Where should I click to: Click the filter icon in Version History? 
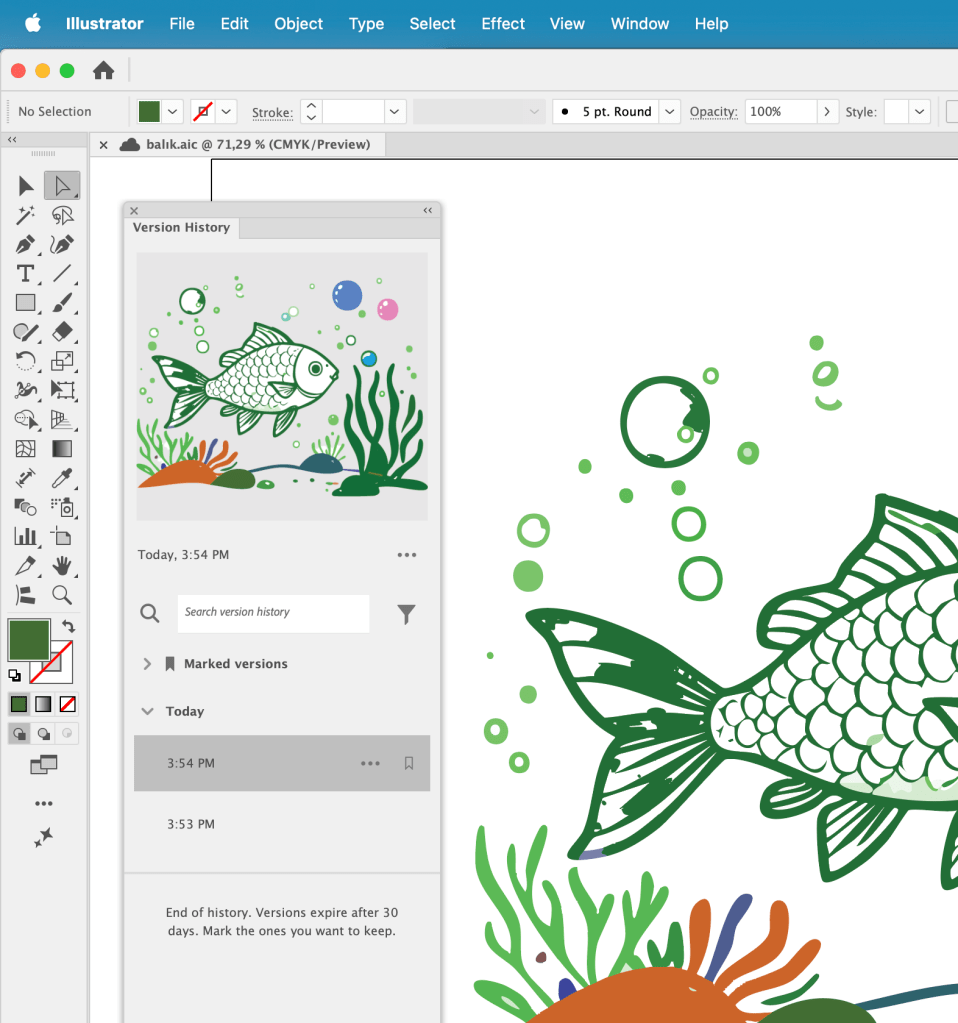406,614
